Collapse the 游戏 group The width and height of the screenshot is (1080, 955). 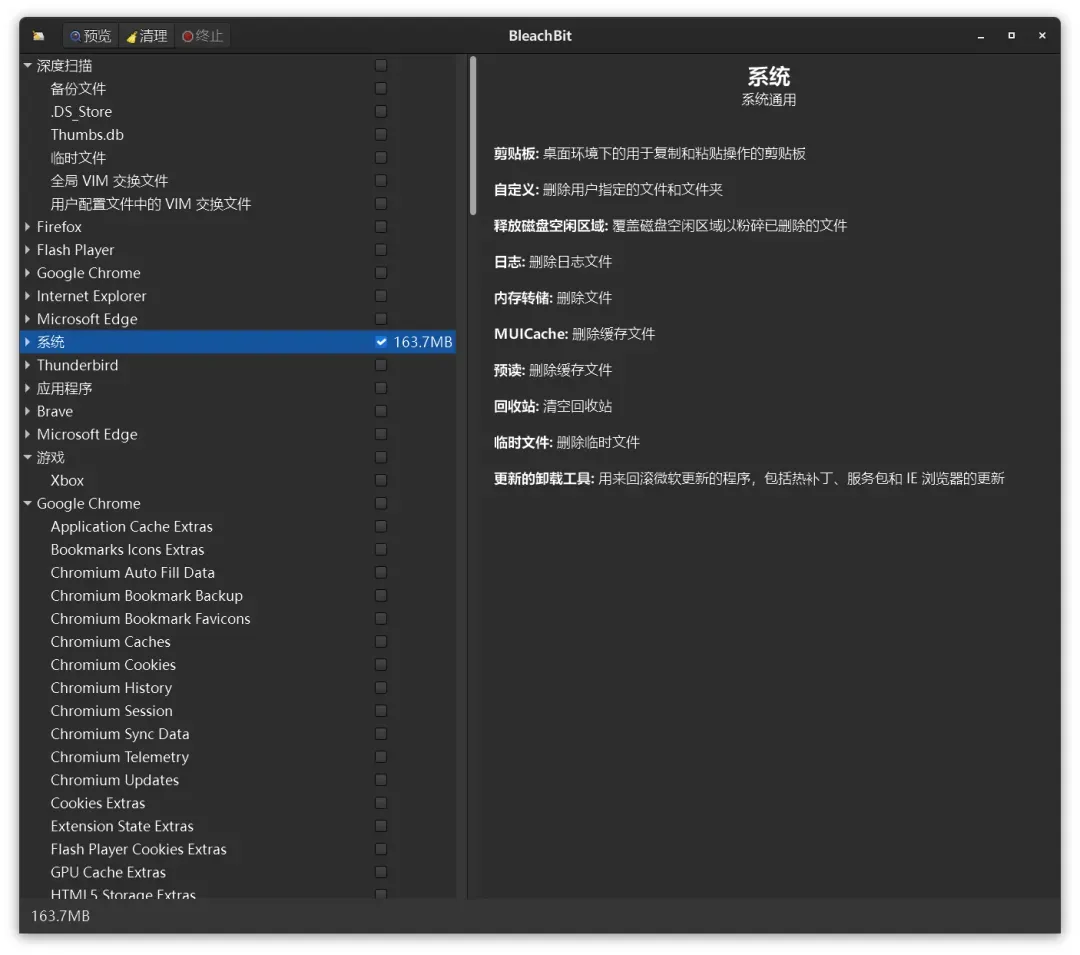pos(28,457)
